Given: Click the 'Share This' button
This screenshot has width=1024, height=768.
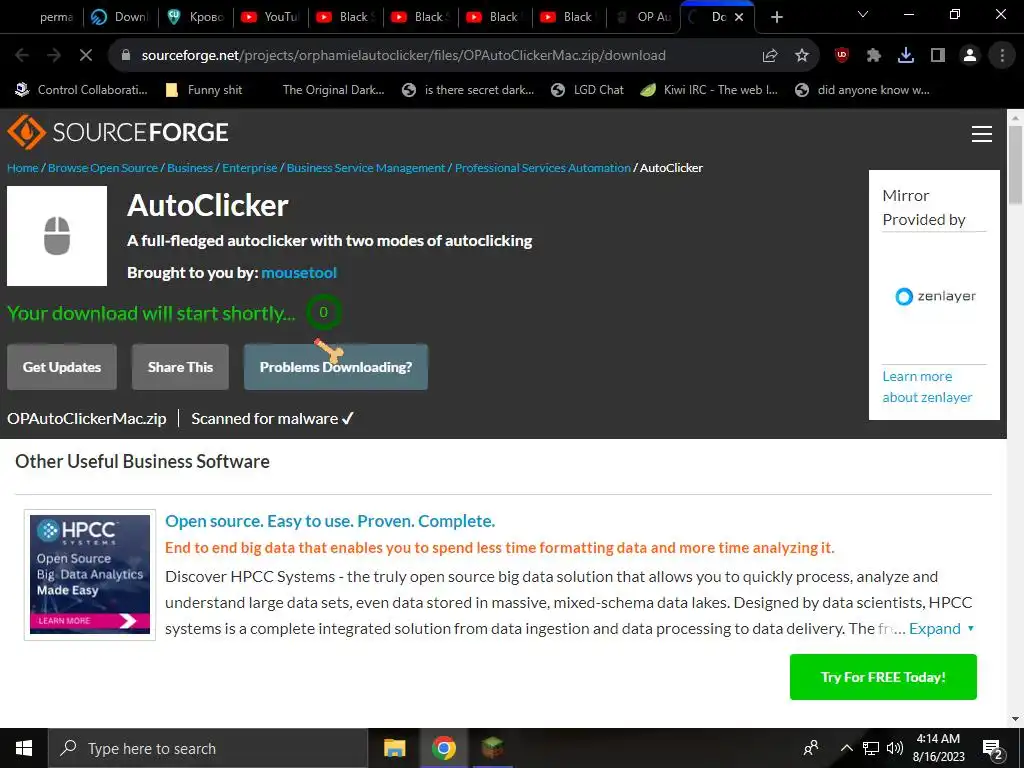Looking at the screenshot, I should [180, 367].
